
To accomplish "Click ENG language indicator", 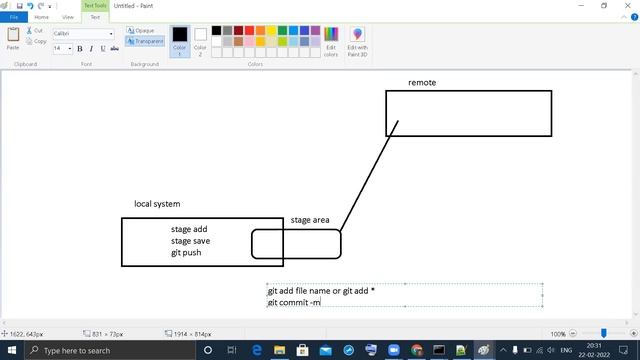I will 566,350.
